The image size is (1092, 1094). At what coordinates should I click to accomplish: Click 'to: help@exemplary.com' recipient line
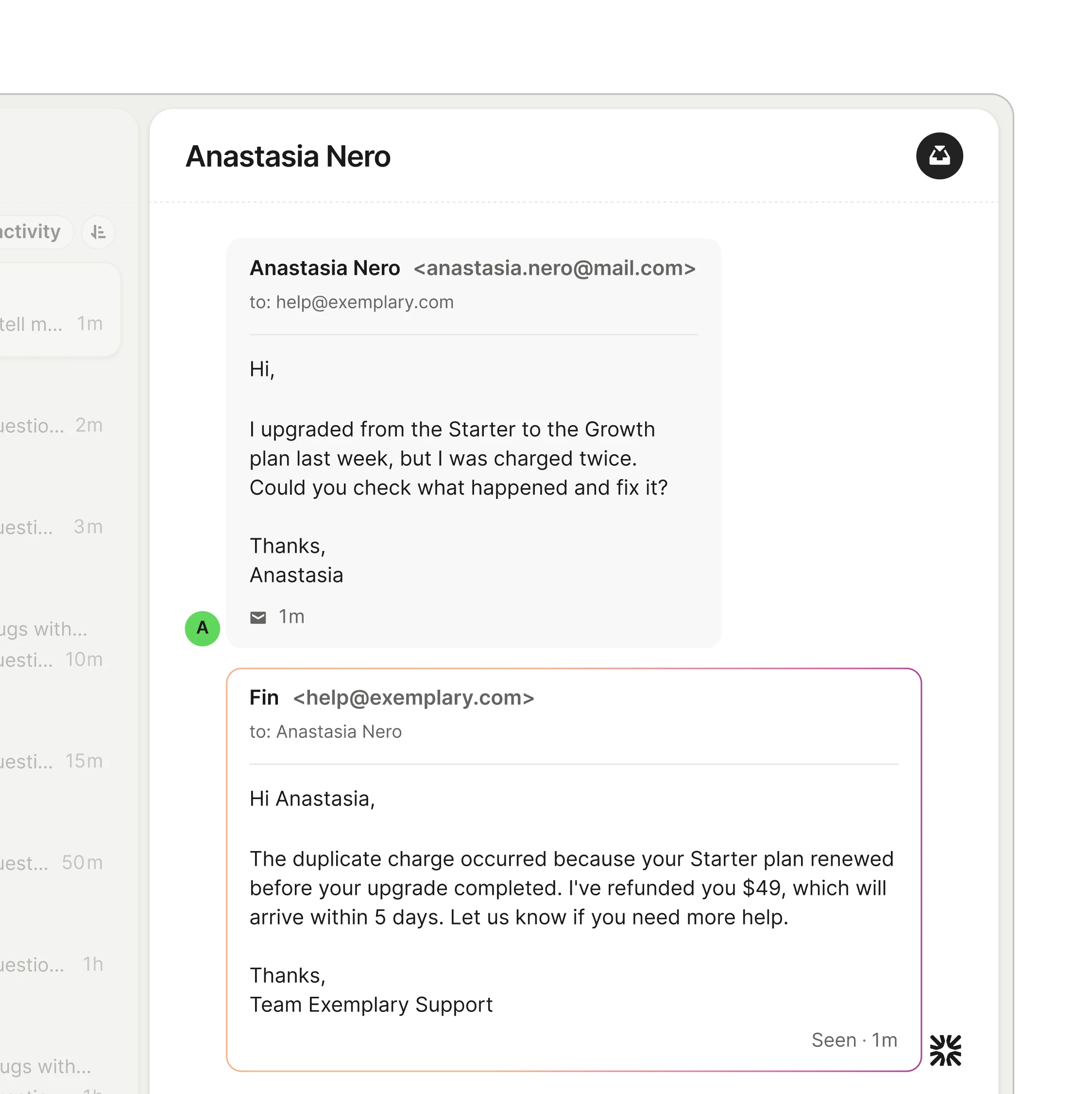(352, 302)
